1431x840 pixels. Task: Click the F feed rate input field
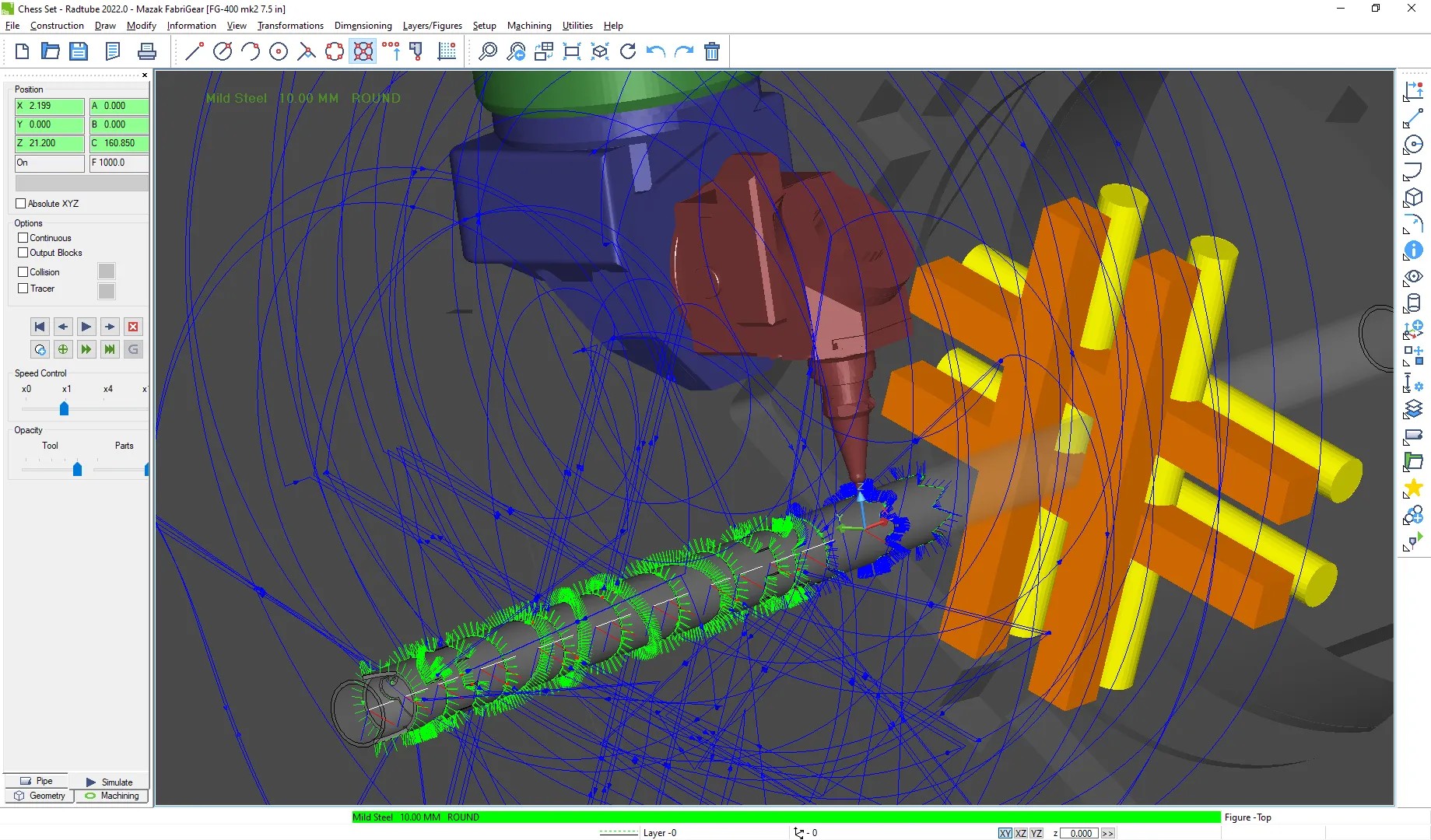click(x=119, y=163)
